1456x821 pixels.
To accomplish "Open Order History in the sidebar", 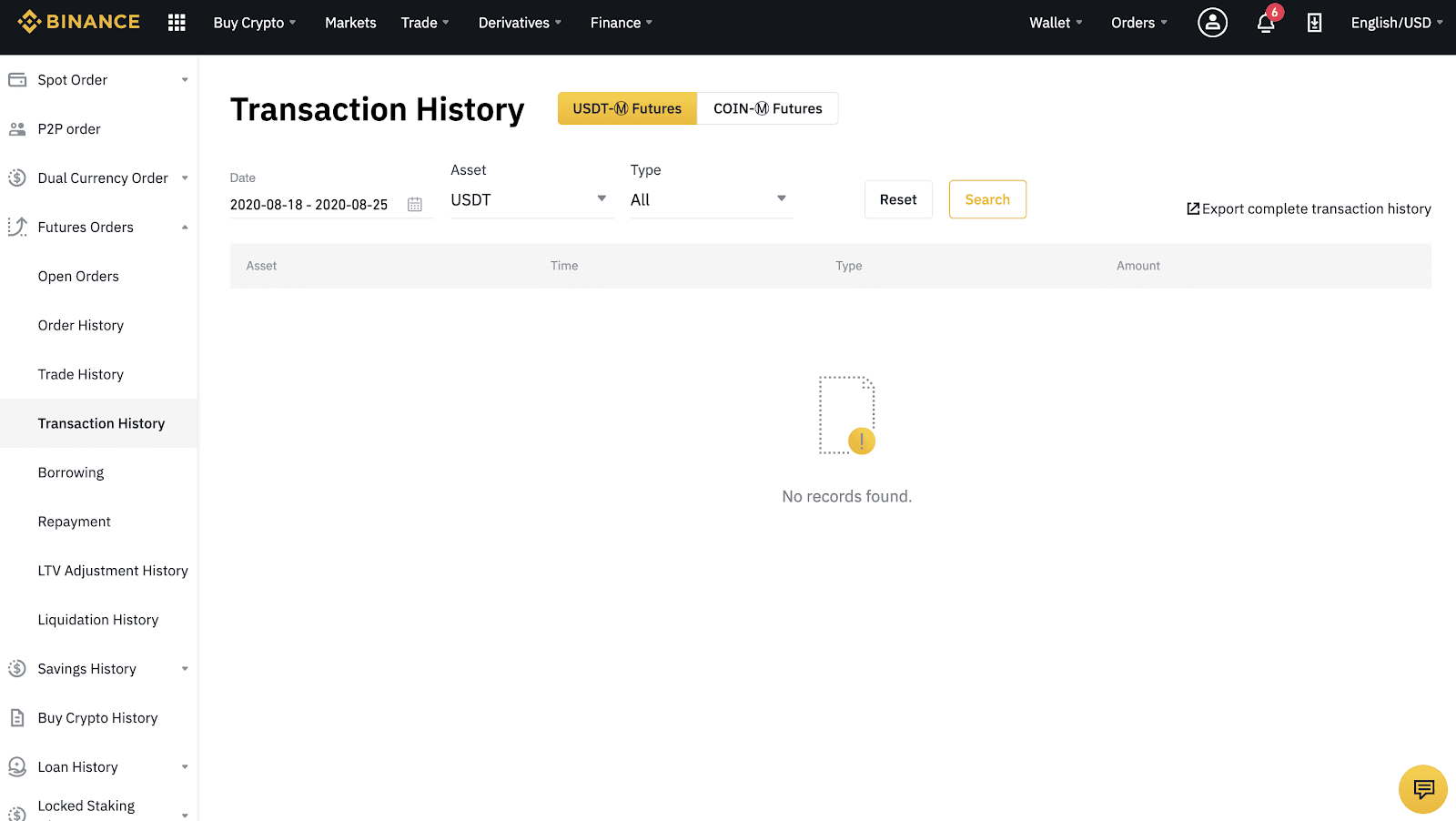I will click(81, 326).
